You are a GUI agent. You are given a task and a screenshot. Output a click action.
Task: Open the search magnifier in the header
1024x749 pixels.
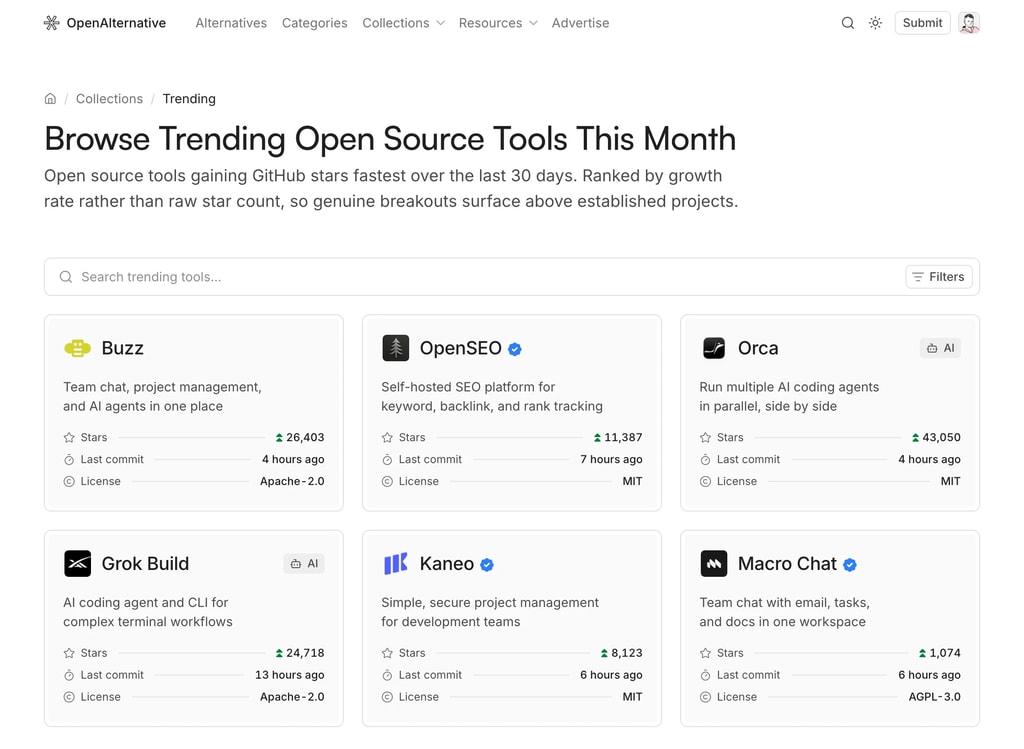(848, 23)
